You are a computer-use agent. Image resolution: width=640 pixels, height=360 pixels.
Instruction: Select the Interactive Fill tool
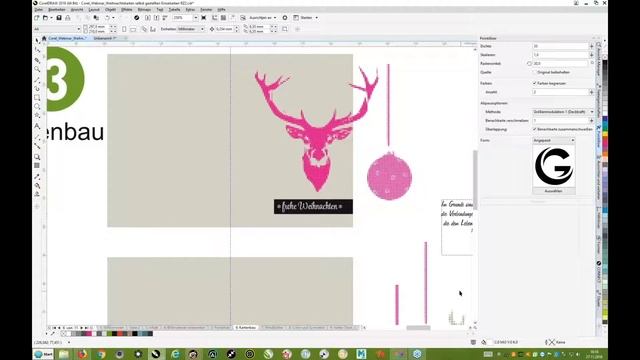(37, 185)
